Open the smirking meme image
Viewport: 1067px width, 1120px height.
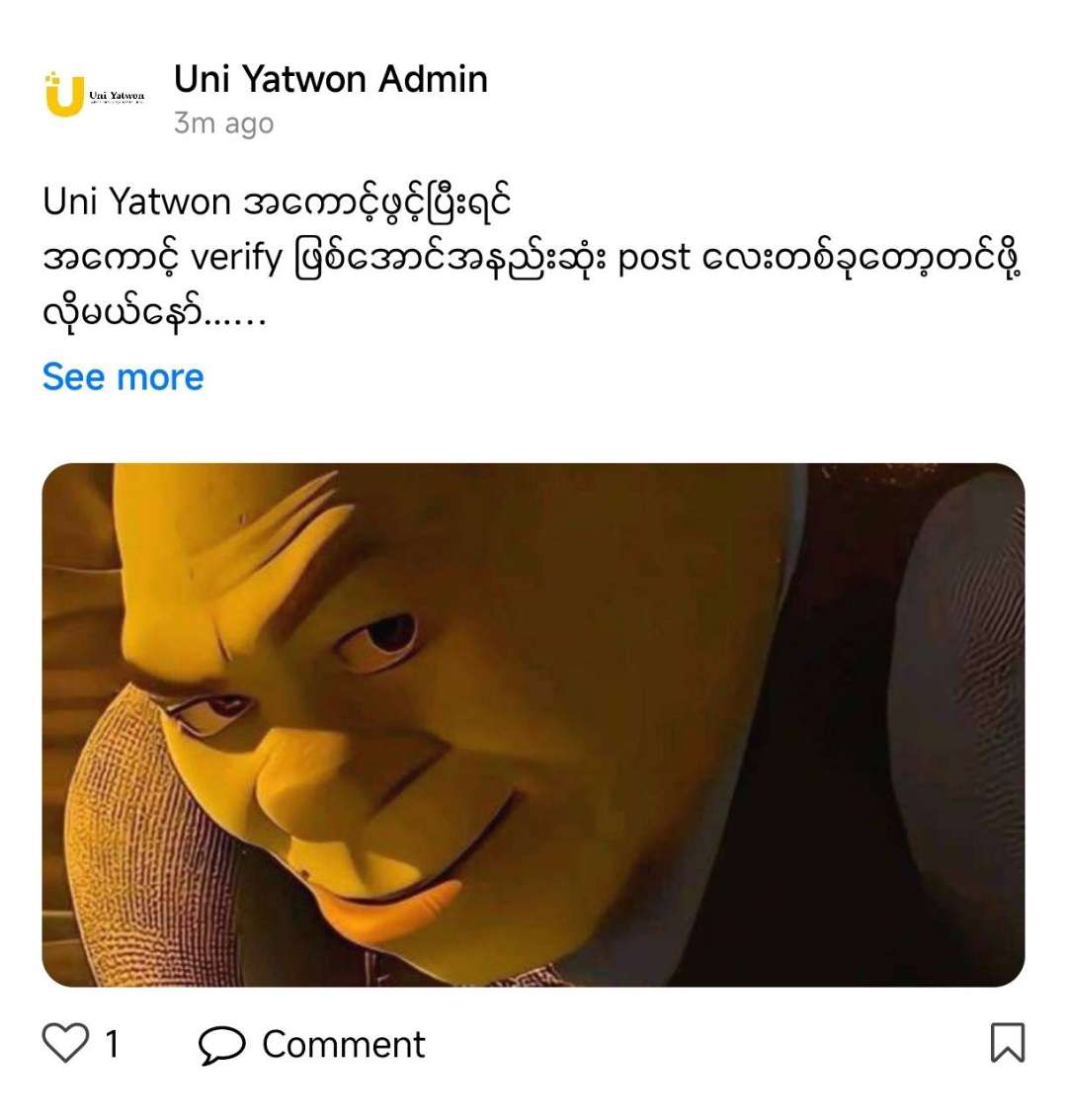coord(533,725)
